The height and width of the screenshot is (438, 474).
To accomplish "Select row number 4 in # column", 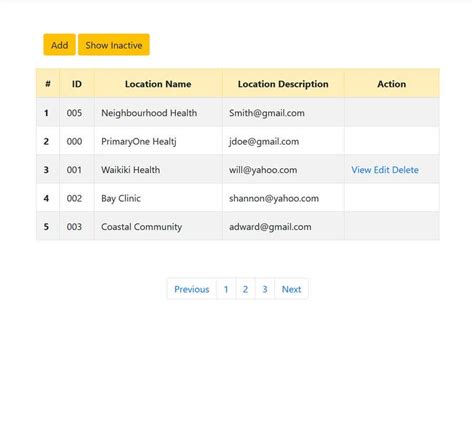I will coord(48,198).
